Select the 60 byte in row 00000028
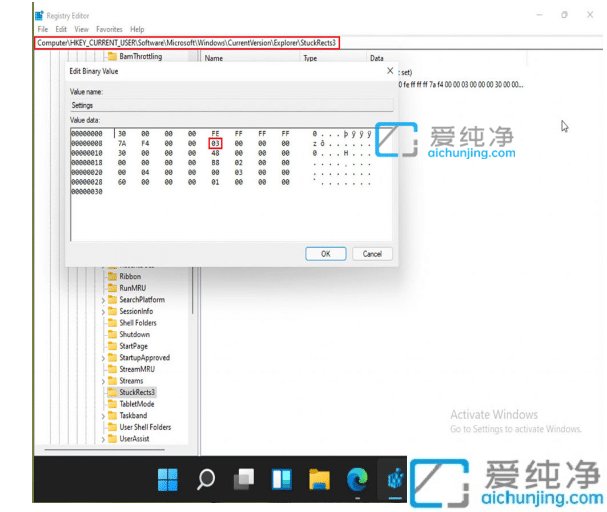This screenshot has height=512, width=607. tap(122, 182)
